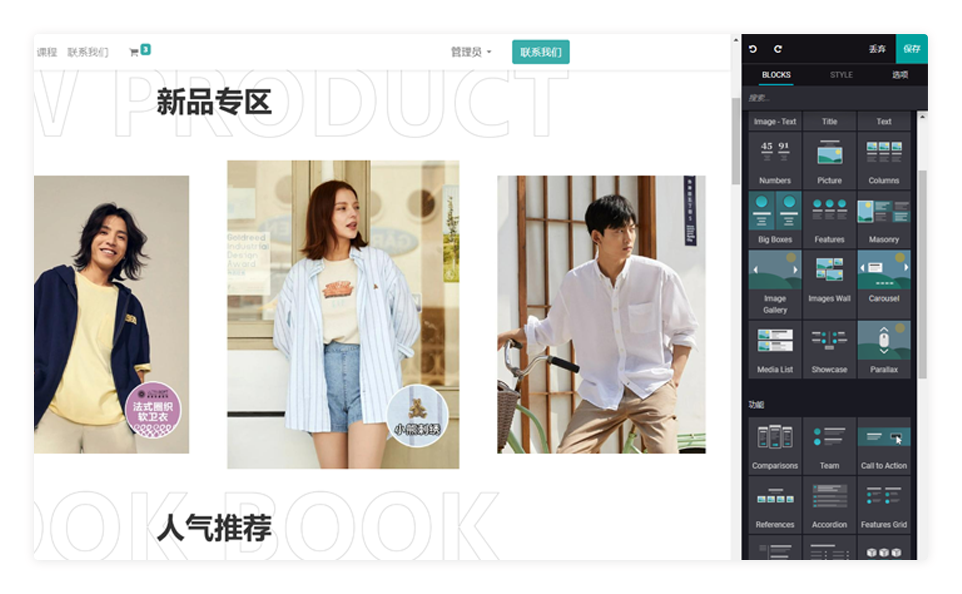Choose the Parallax block
This screenshot has height=594, width=962.
(x=884, y=348)
